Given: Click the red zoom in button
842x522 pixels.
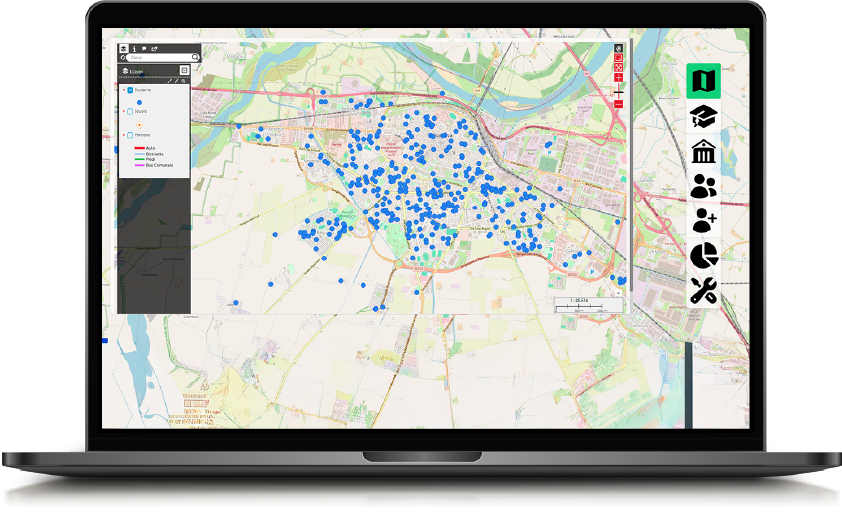Looking at the screenshot, I should (x=619, y=78).
